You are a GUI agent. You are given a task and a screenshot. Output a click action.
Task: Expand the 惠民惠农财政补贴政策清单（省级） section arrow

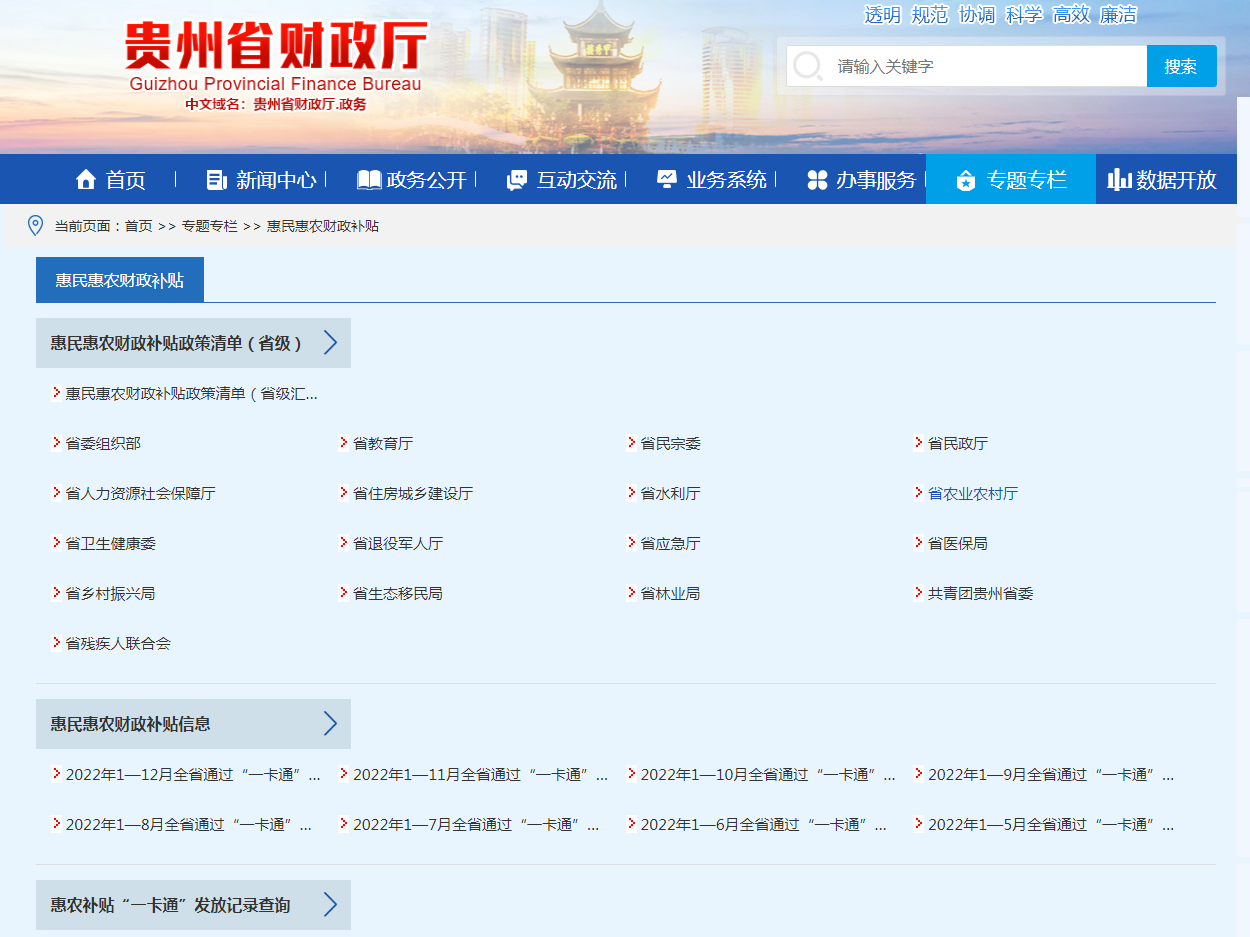tap(331, 343)
